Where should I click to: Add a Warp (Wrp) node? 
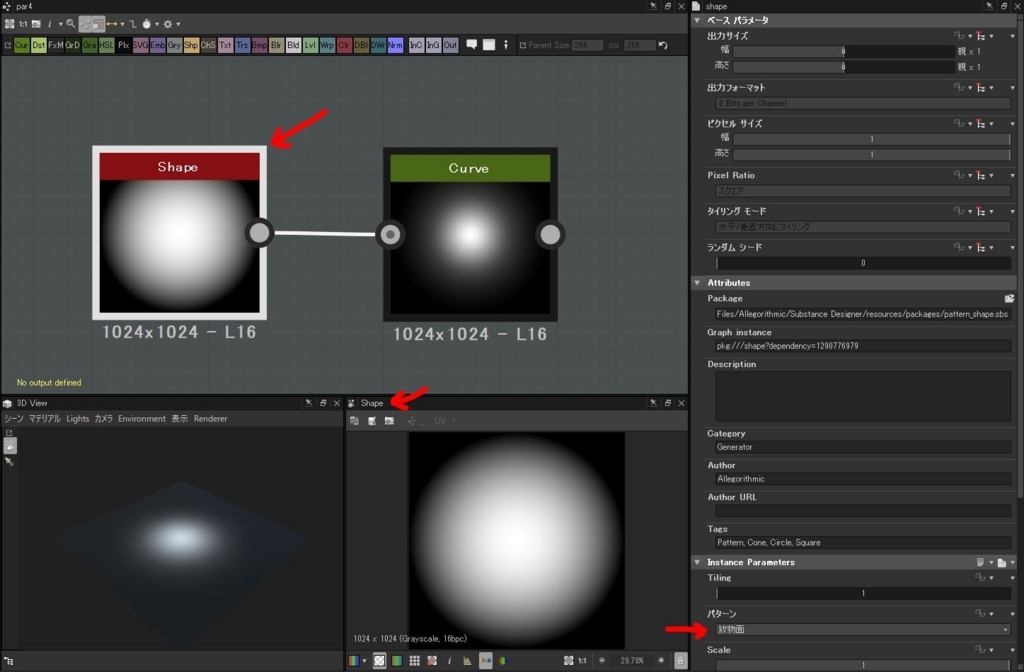(x=327, y=45)
